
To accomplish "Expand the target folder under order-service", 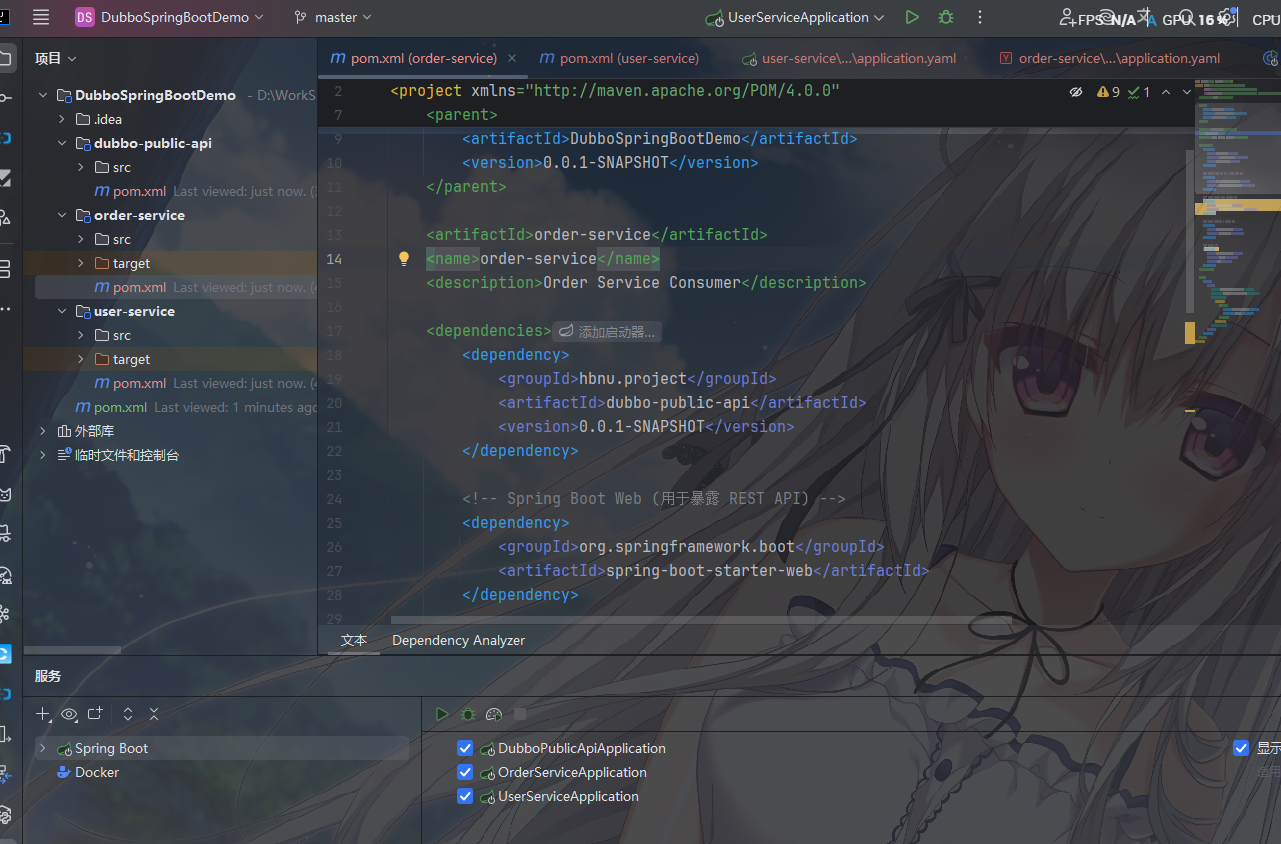I will (x=81, y=263).
